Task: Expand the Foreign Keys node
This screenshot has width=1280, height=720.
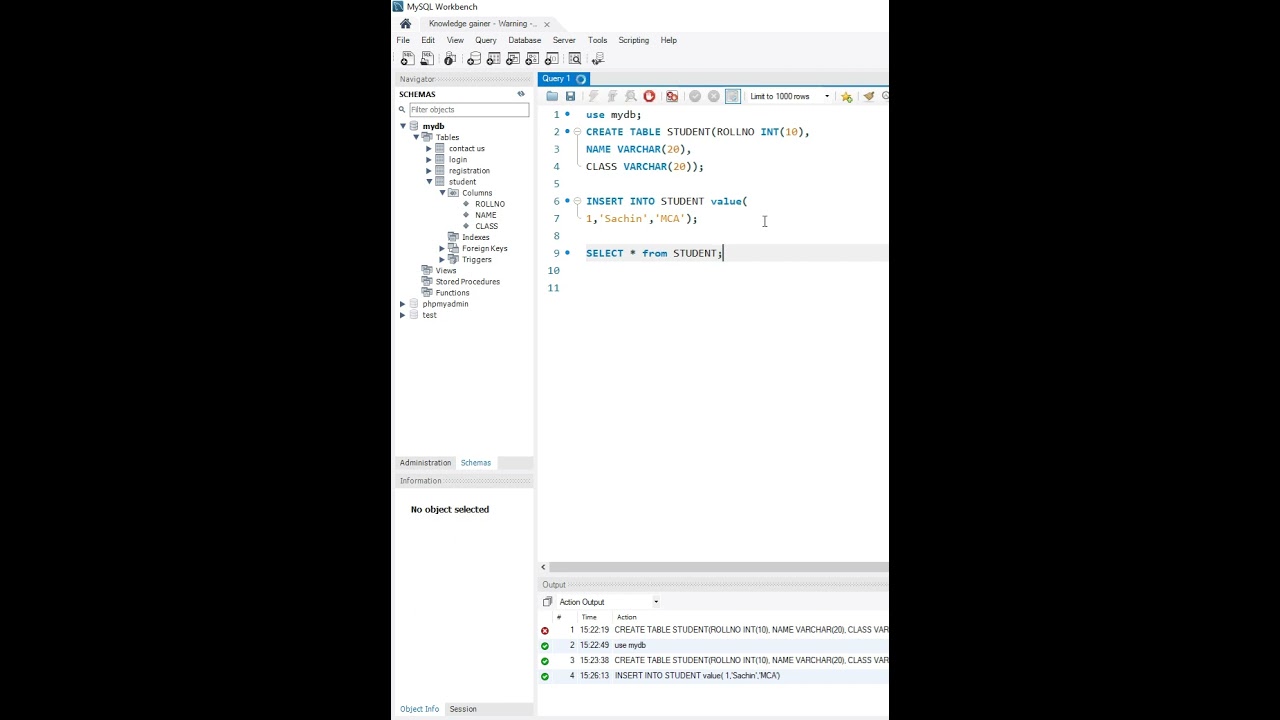Action: point(442,248)
